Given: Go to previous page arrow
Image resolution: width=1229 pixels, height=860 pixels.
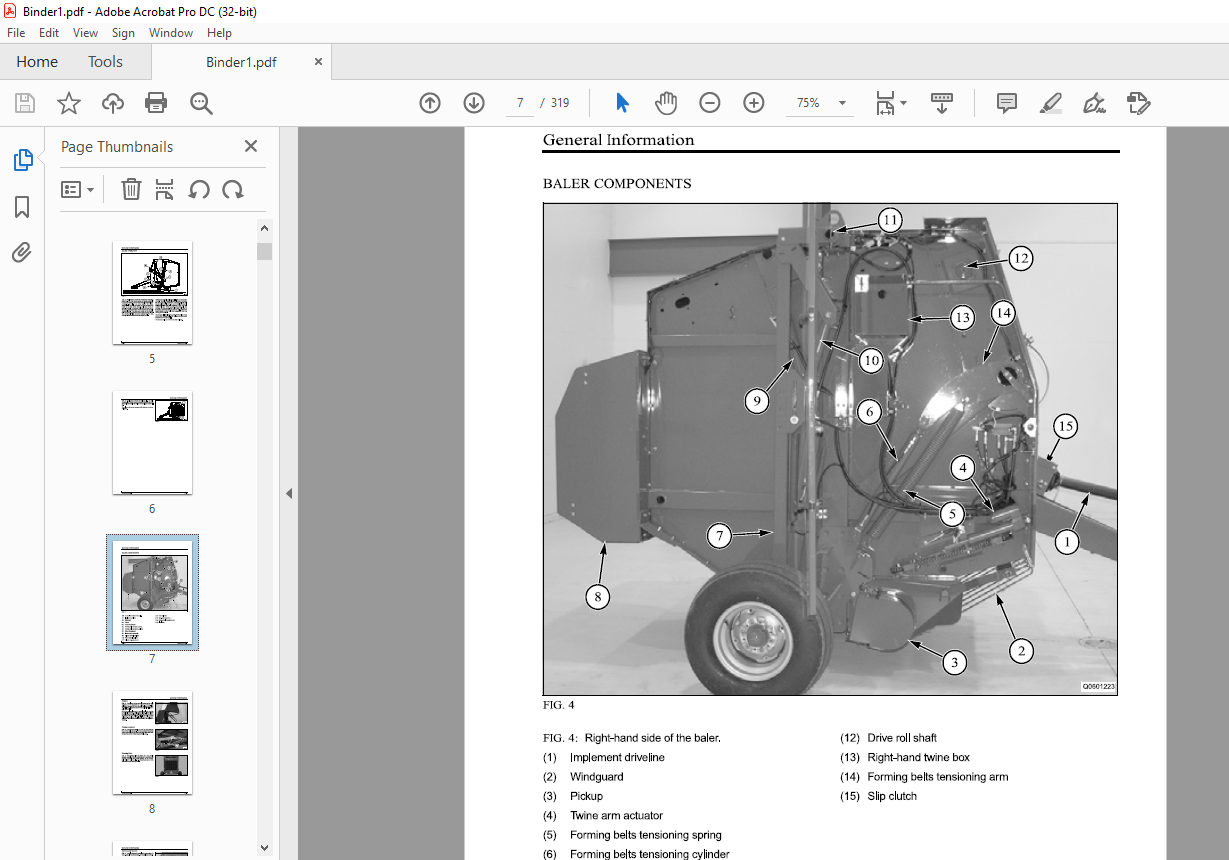Looking at the screenshot, I should pos(430,103).
